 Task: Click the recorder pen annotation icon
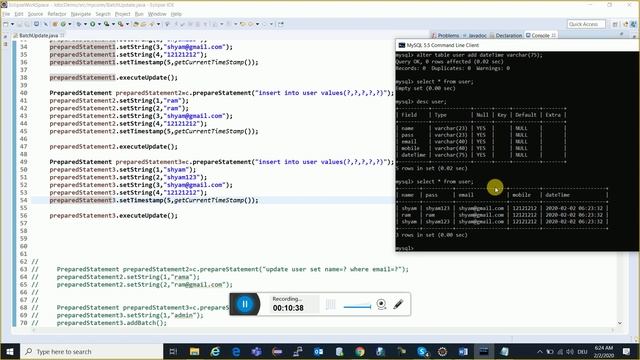click(398, 304)
